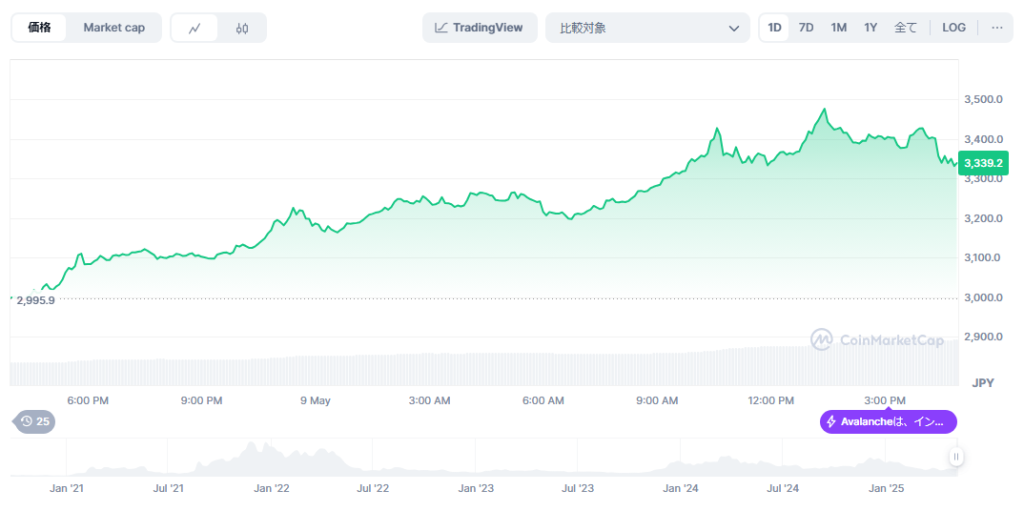The width and height of the screenshot is (1024, 511).
Task: Open the three-dots more options menu
Action: [996, 28]
